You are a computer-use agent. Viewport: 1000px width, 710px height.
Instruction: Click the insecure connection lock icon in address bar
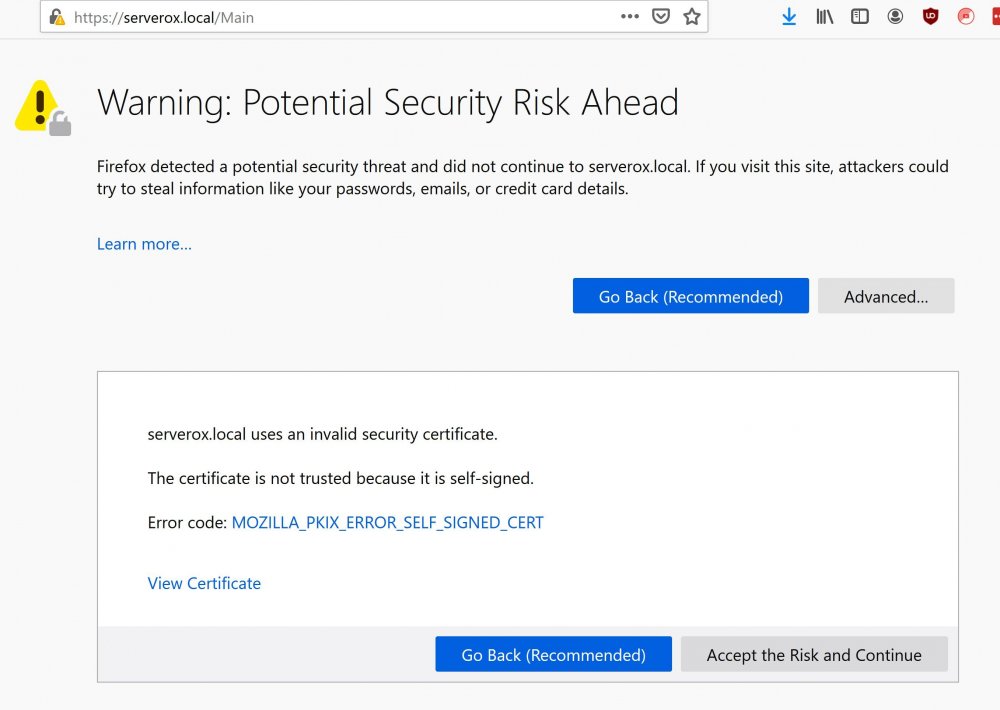point(57,17)
